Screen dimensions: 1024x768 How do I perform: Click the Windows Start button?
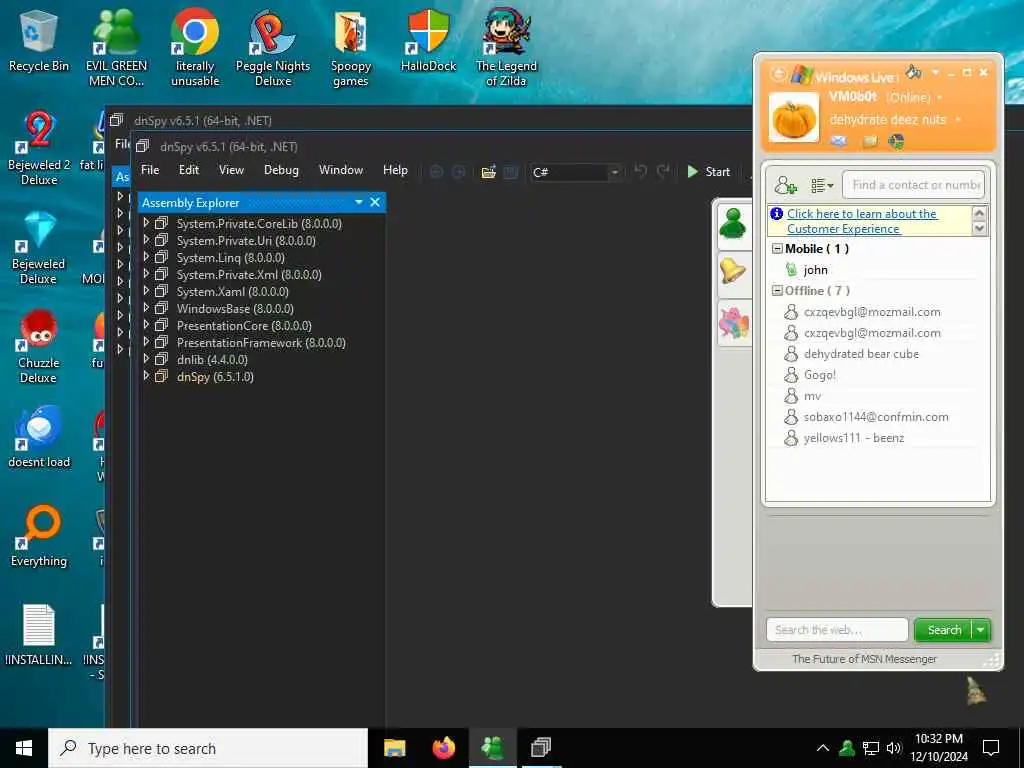coord(24,748)
